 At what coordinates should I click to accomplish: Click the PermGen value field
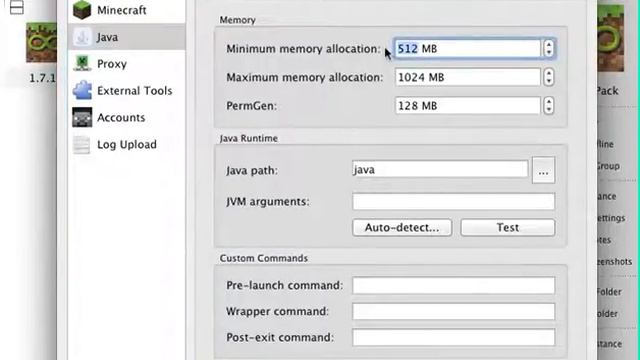tap(467, 106)
